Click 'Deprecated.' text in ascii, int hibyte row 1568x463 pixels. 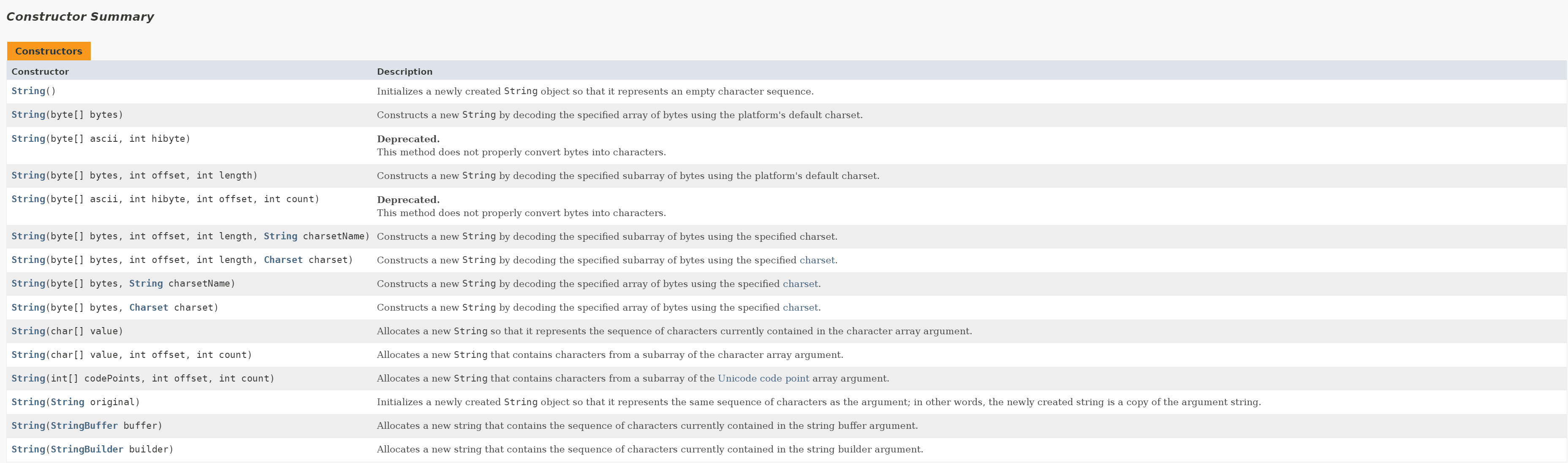[408, 139]
